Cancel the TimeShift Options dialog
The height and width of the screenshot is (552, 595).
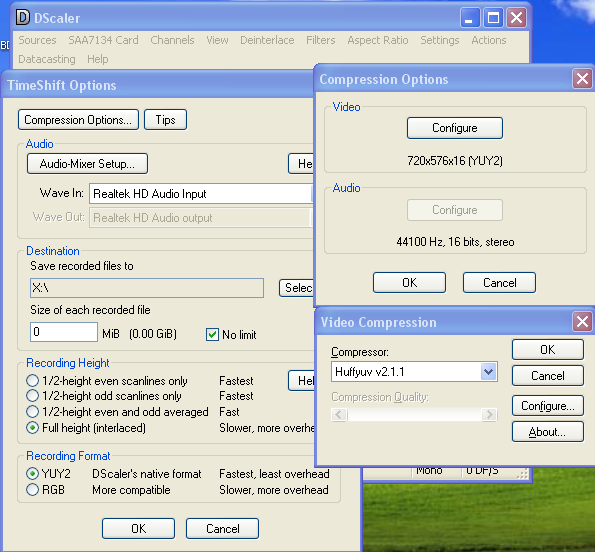click(222, 528)
